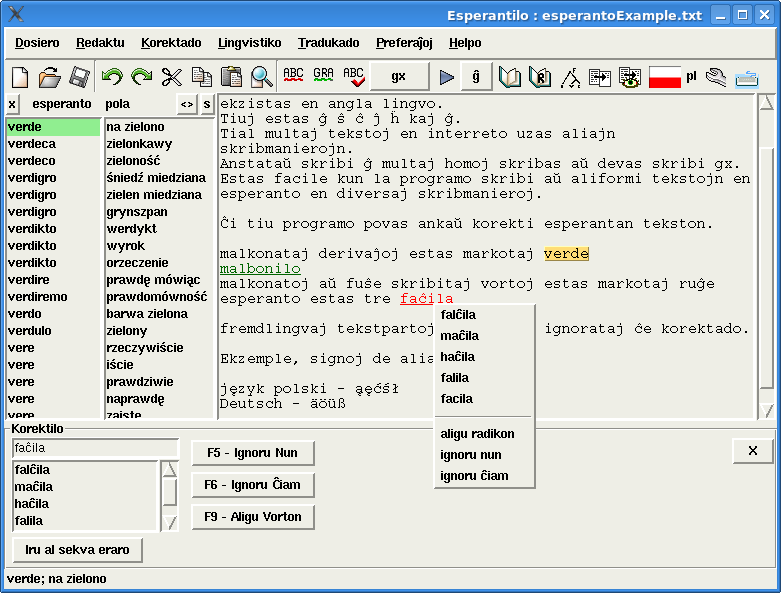The image size is (781, 593).
Task: Choose 'facila' from the suggestion popup
Action: (457, 399)
